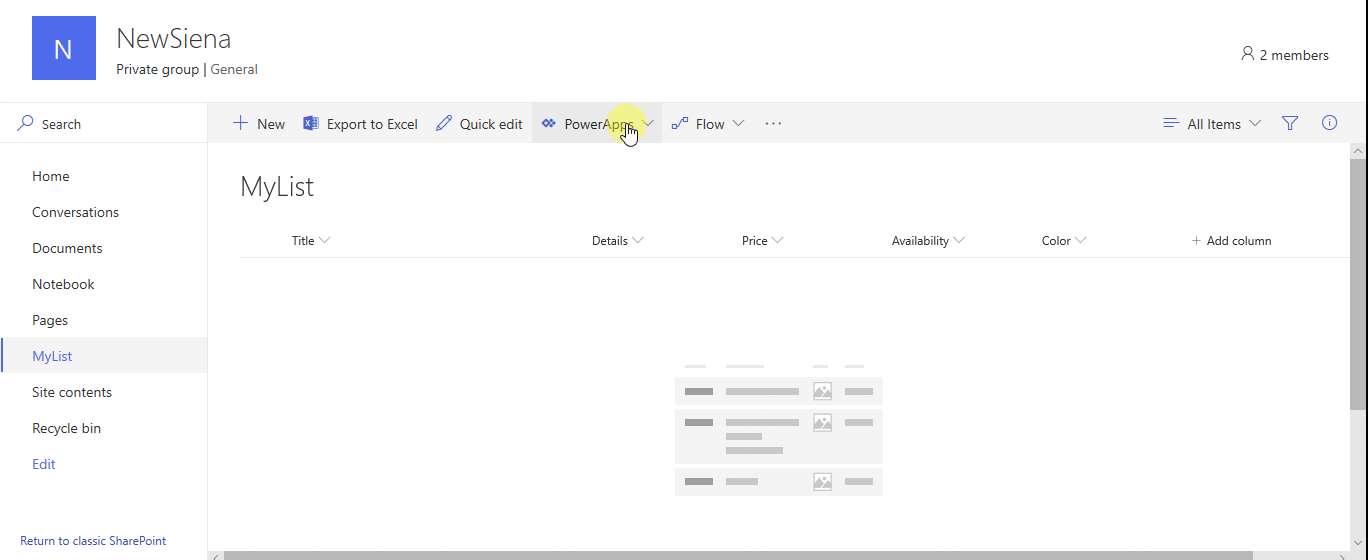Viewport: 1368px width, 560px height.
Task: Click the plus icon beside New
Action: pos(240,123)
